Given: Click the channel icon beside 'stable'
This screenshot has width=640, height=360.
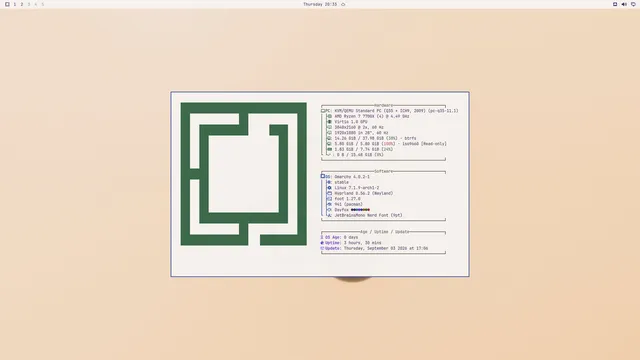Looking at the screenshot, I should click(329, 182).
